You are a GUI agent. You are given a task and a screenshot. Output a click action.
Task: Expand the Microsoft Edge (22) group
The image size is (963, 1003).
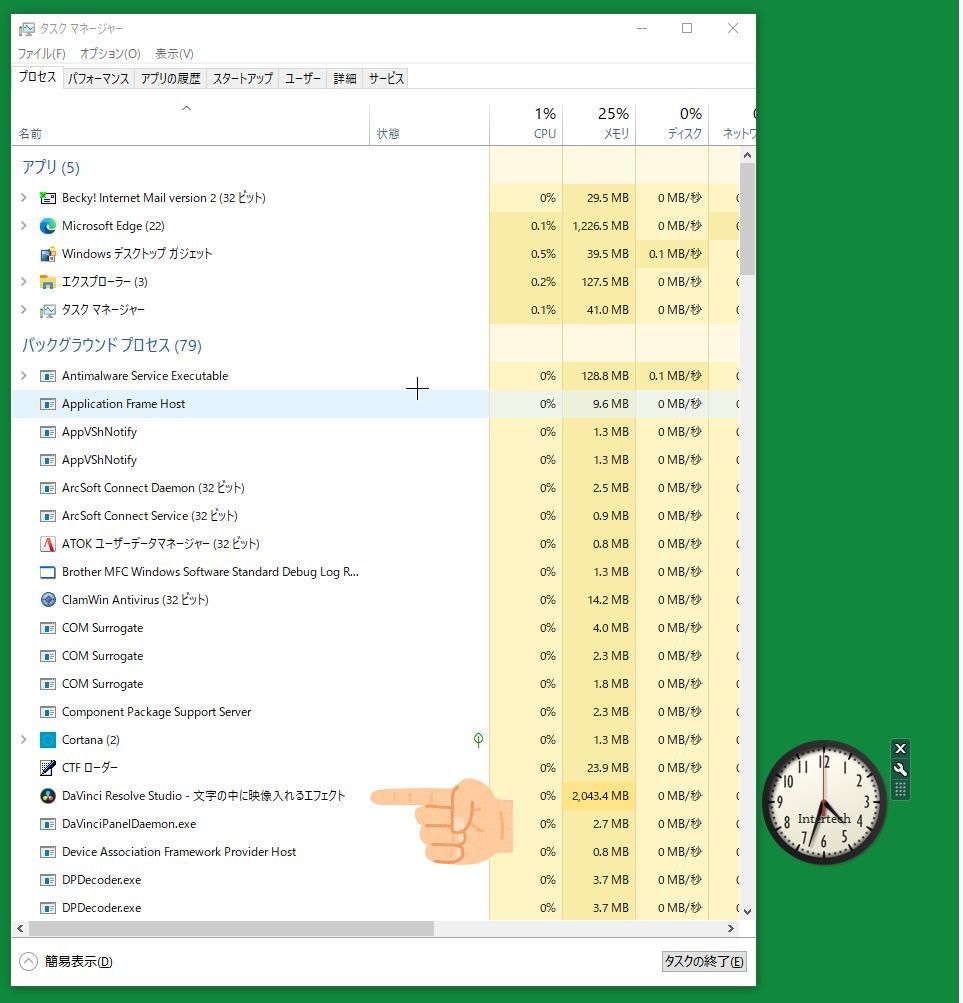[24, 226]
